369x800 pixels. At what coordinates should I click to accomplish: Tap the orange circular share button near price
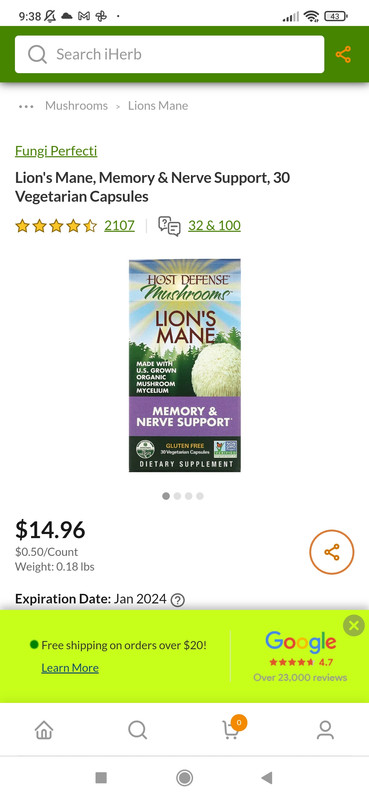tap(332, 552)
